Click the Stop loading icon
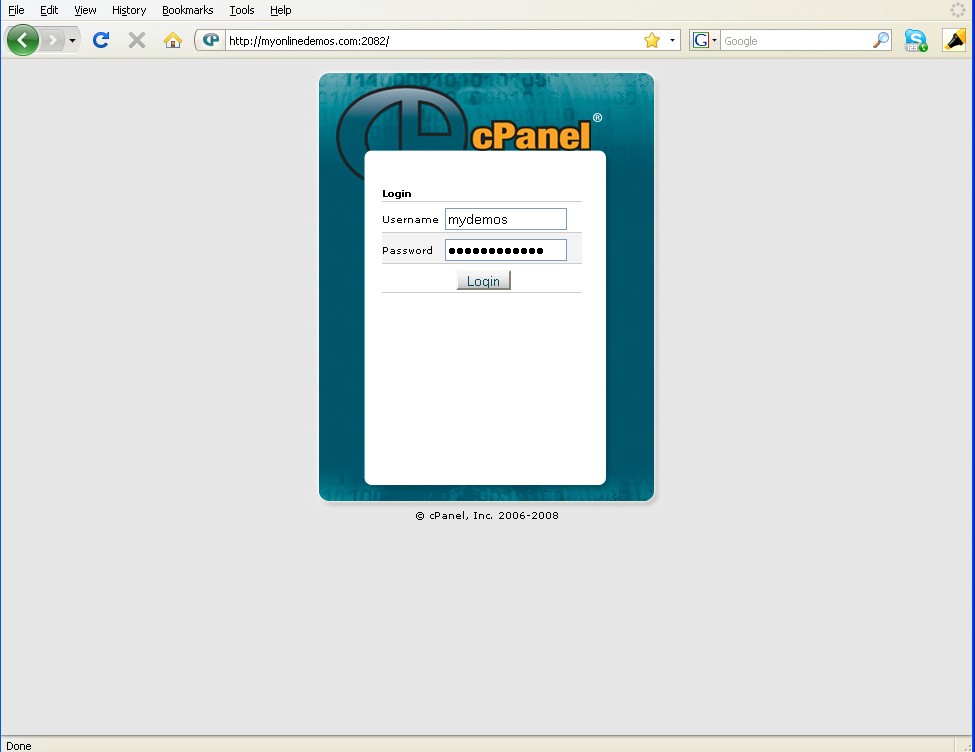The width and height of the screenshot is (975, 752). [x=137, y=41]
